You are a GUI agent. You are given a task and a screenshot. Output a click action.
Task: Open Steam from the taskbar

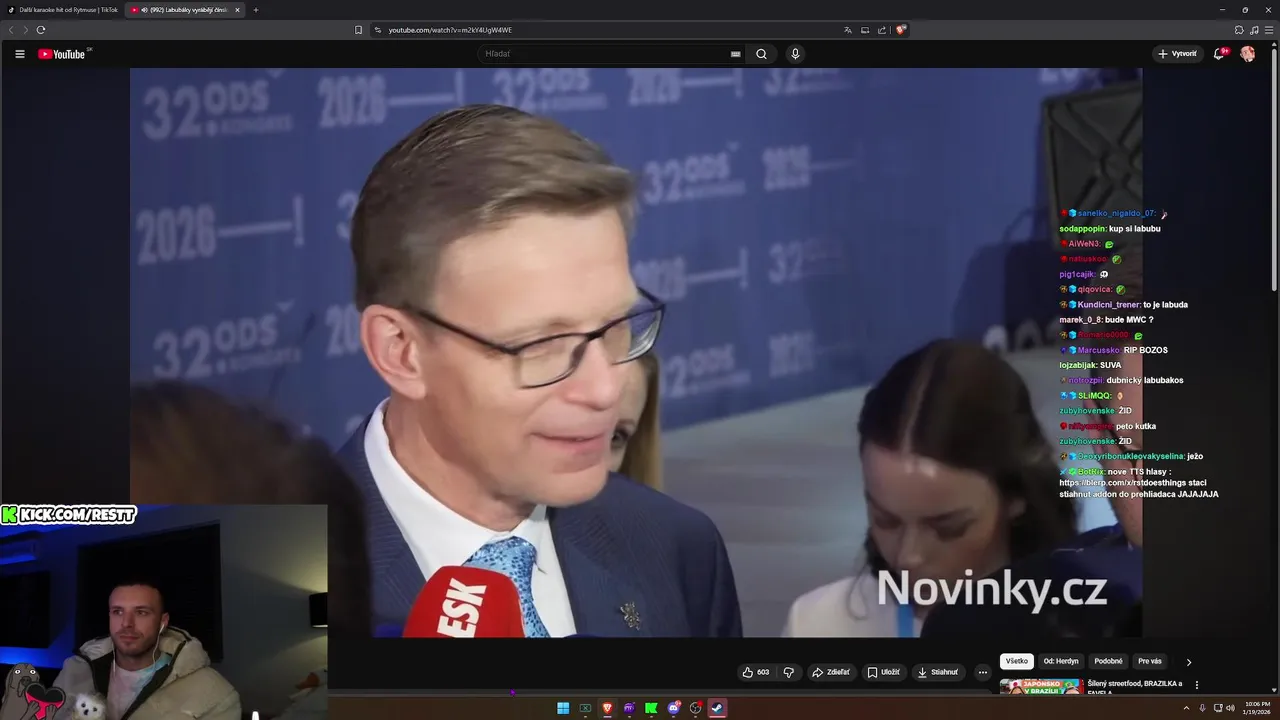pos(717,708)
